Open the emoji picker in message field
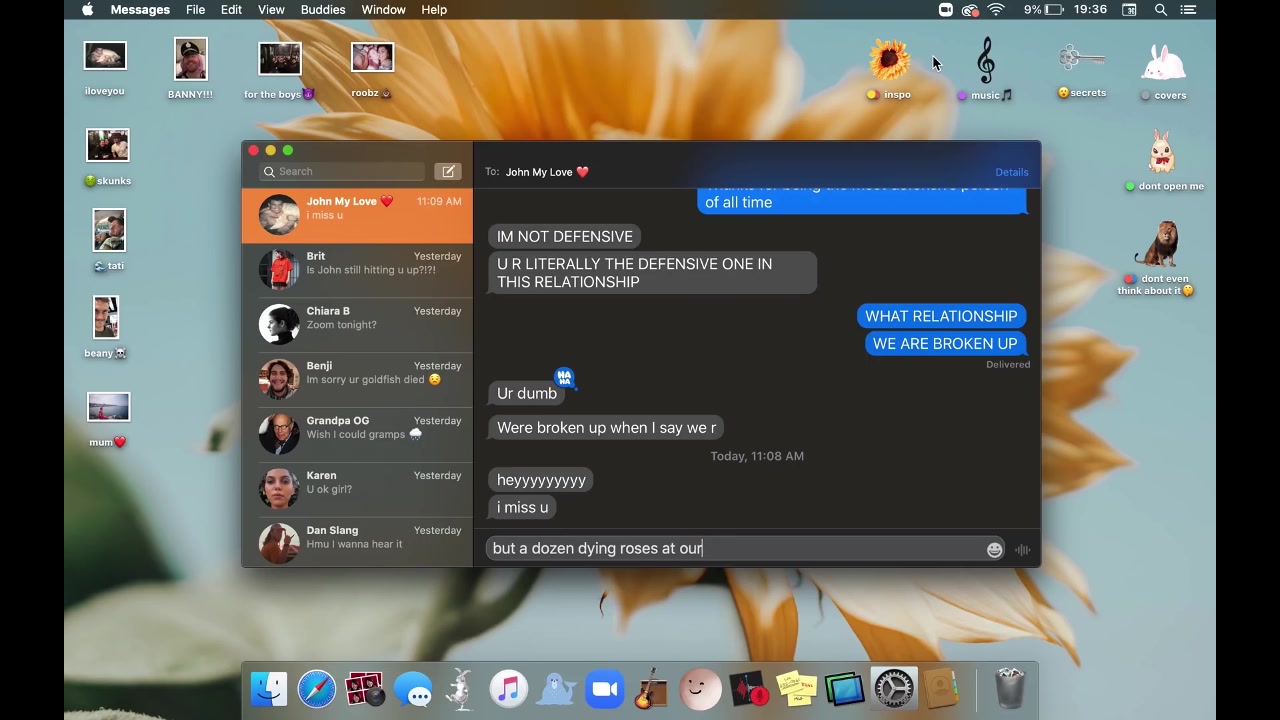1280x720 pixels. (994, 550)
